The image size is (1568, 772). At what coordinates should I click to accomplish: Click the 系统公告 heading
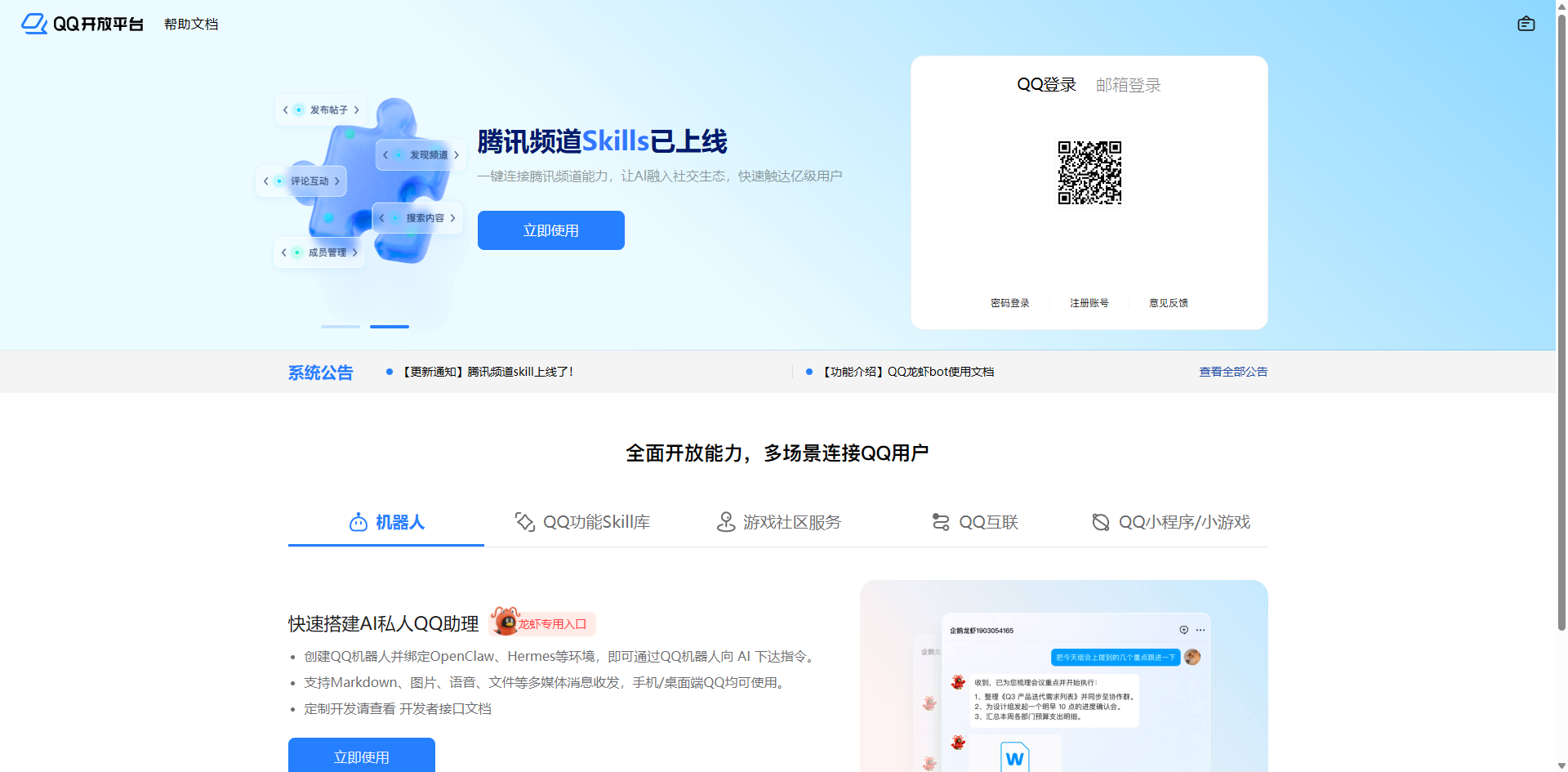point(320,373)
